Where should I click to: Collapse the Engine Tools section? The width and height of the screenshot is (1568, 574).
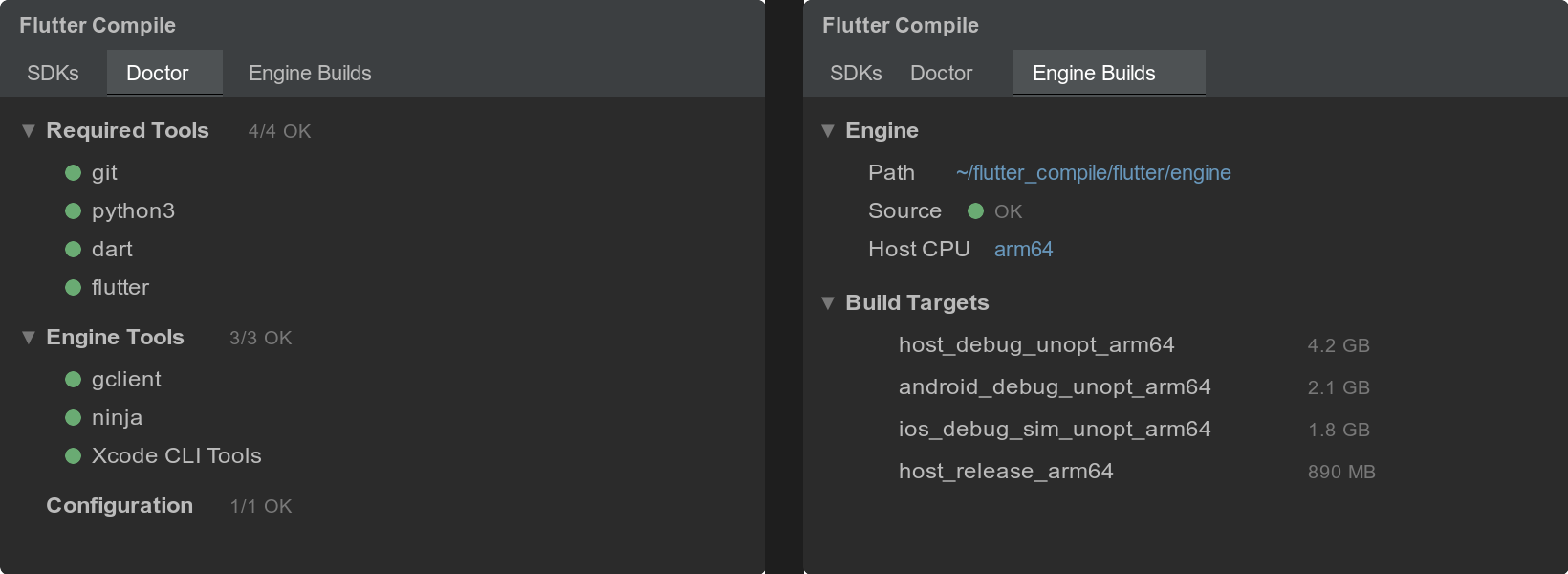(x=28, y=338)
